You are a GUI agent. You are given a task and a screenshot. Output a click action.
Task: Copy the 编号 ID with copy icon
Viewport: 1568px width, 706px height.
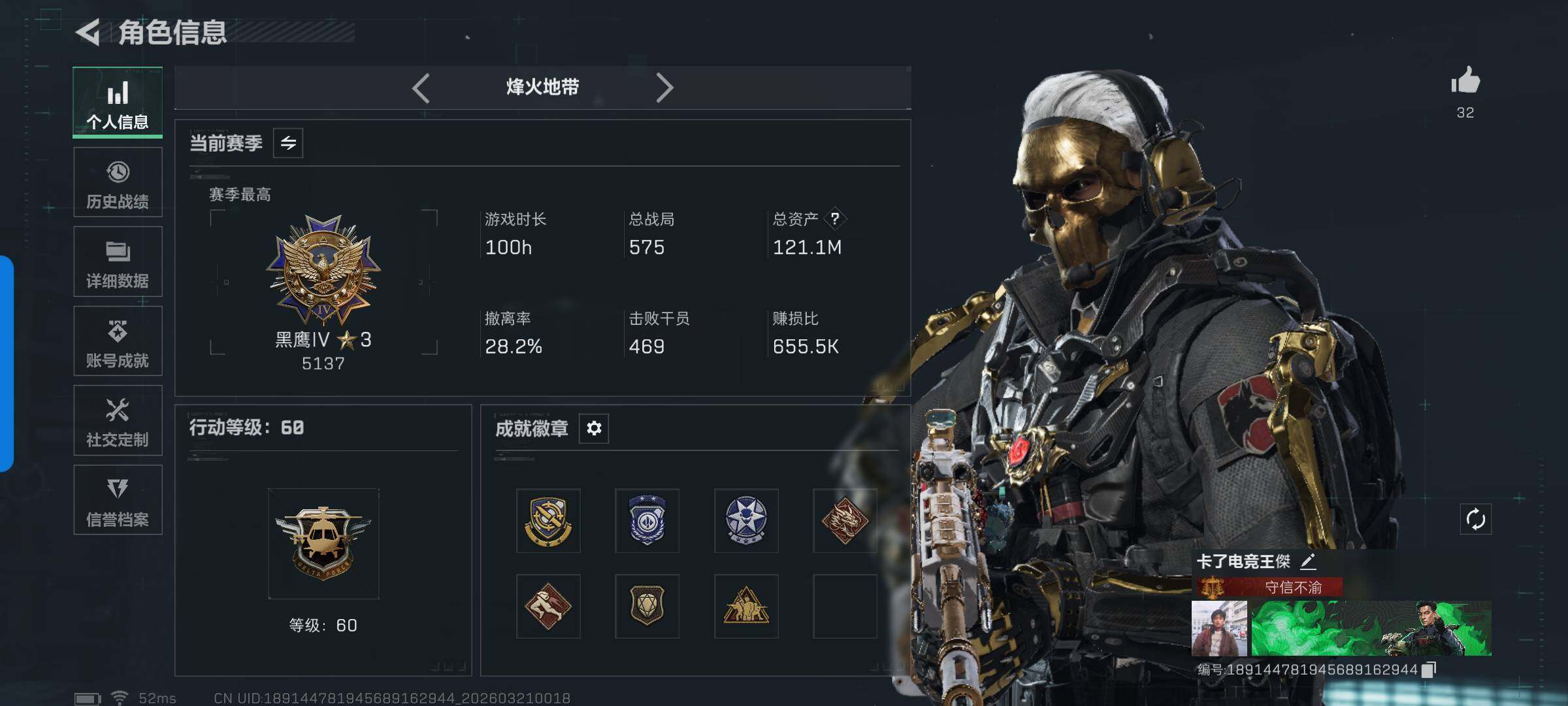[x=1428, y=670]
